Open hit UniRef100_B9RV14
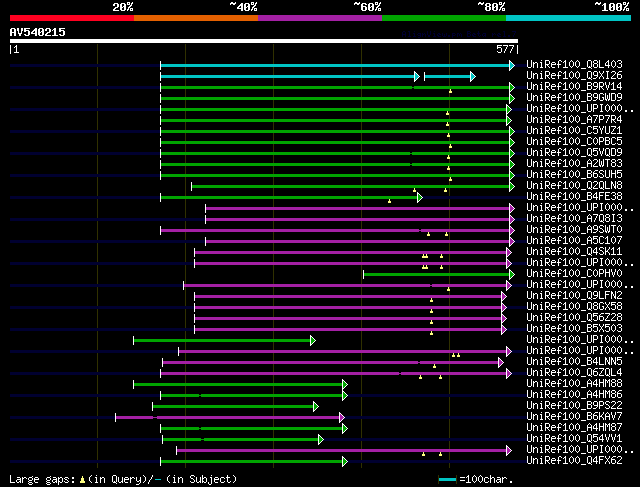 tap(574, 87)
